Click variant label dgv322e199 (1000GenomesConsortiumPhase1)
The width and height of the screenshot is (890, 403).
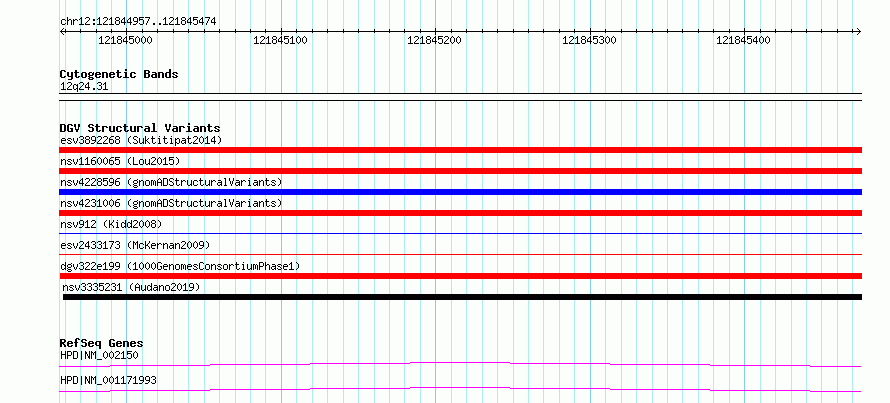pos(180,266)
